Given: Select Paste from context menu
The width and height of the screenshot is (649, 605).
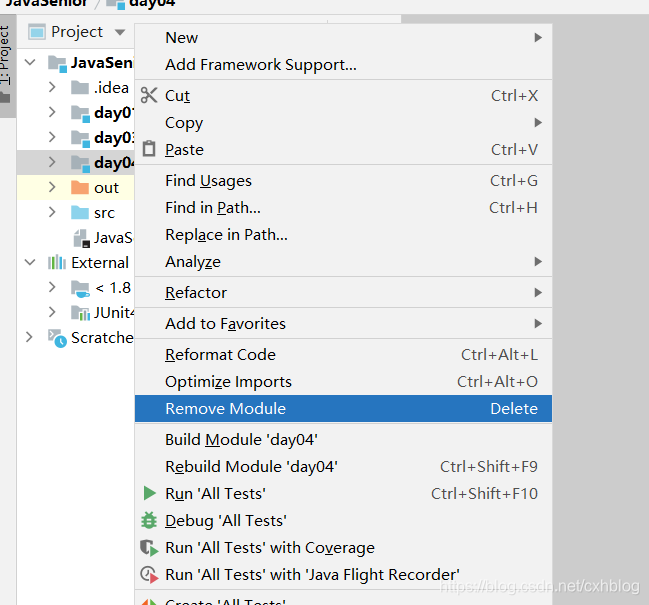Looking at the screenshot, I should (x=343, y=149).
